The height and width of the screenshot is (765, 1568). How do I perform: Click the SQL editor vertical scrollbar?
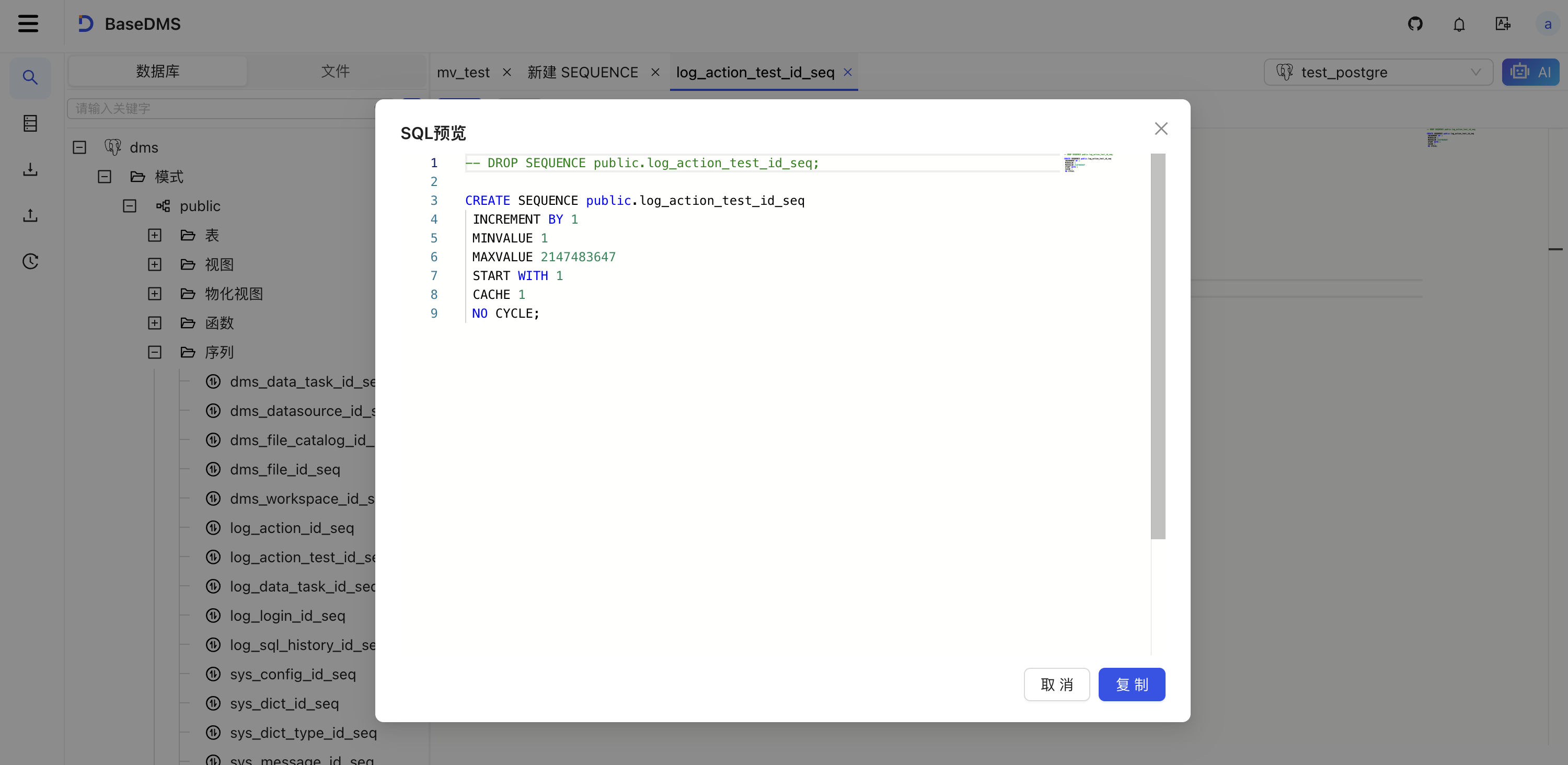[1158, 346]
